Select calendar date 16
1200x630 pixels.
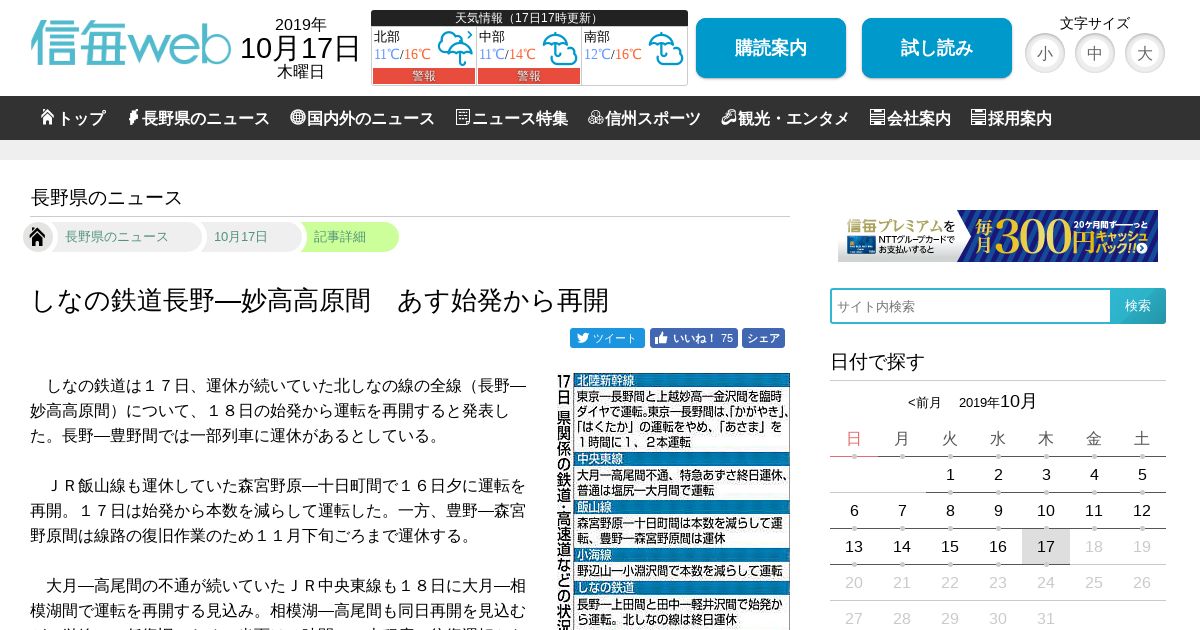pyautogui.click(x=998, y=547)
